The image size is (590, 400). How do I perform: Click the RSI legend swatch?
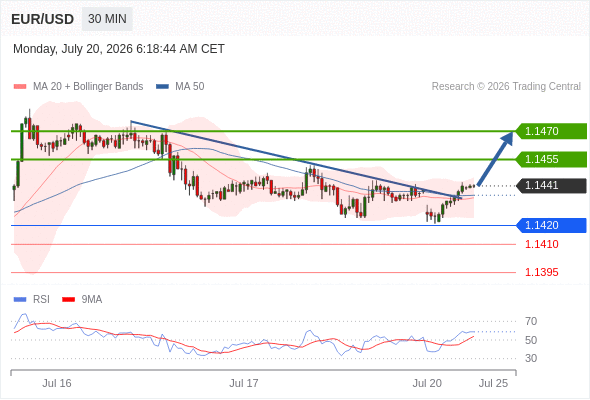[20, 300]
